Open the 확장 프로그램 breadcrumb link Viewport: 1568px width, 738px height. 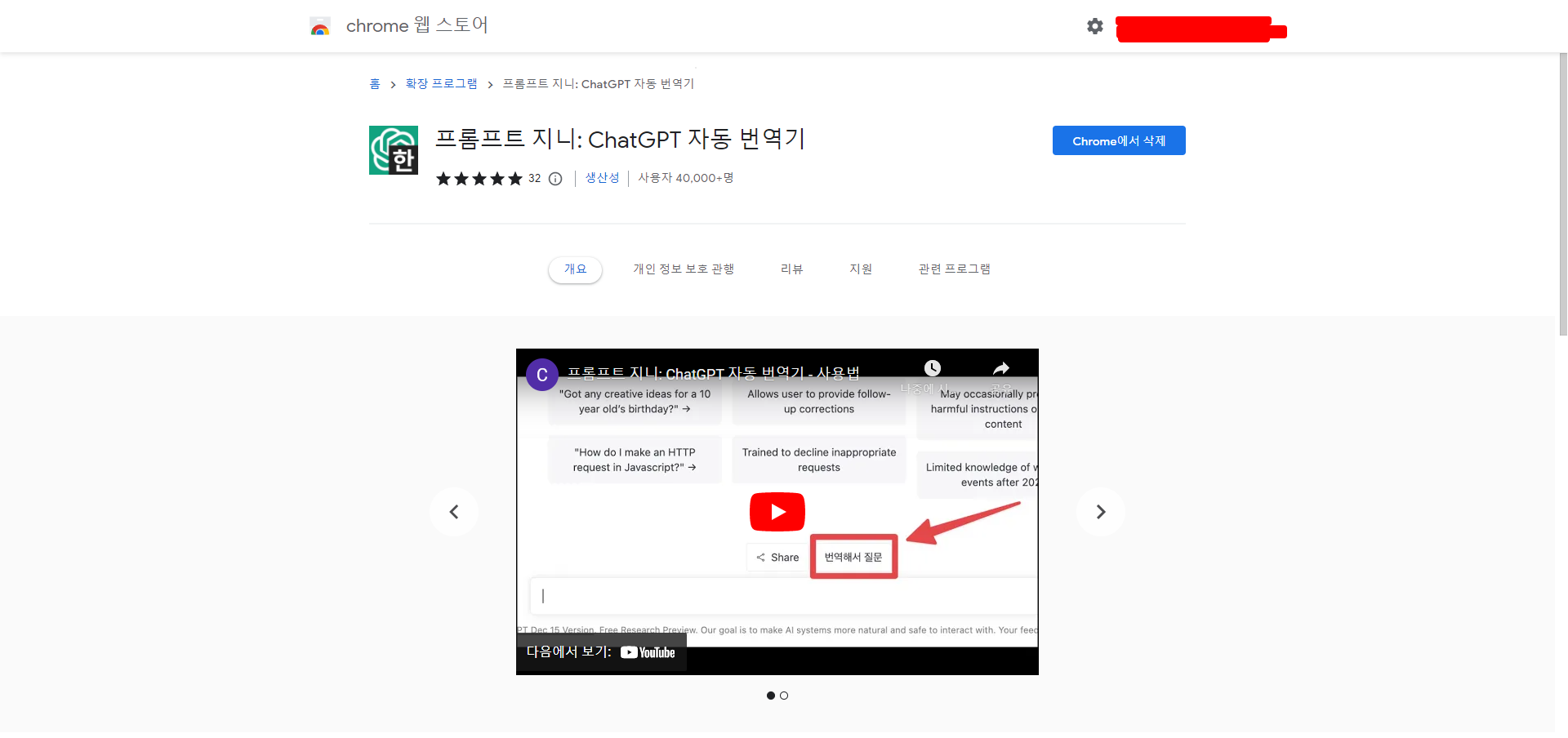[x=441, y=84]
